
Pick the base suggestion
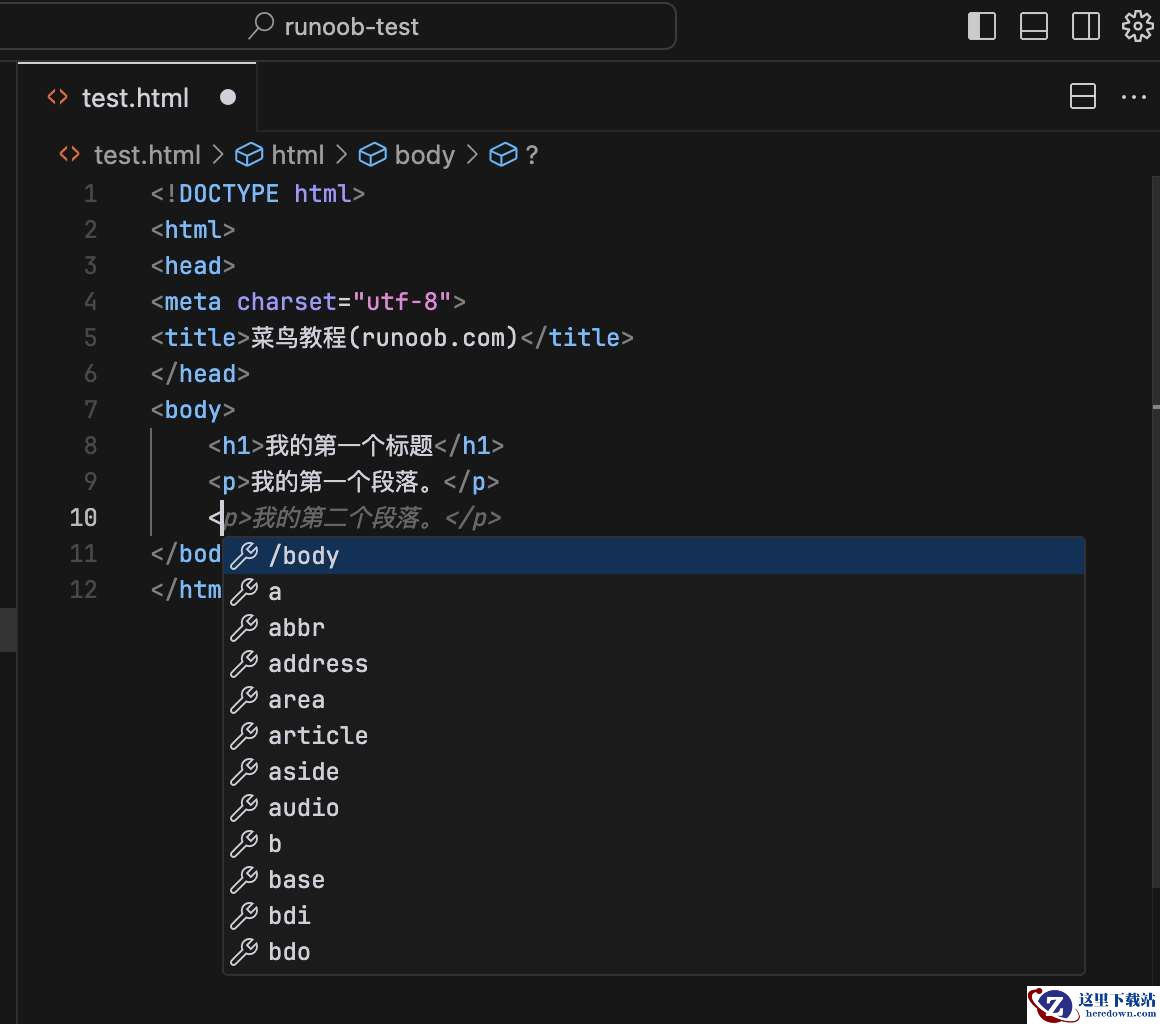(x=654, y=880)
